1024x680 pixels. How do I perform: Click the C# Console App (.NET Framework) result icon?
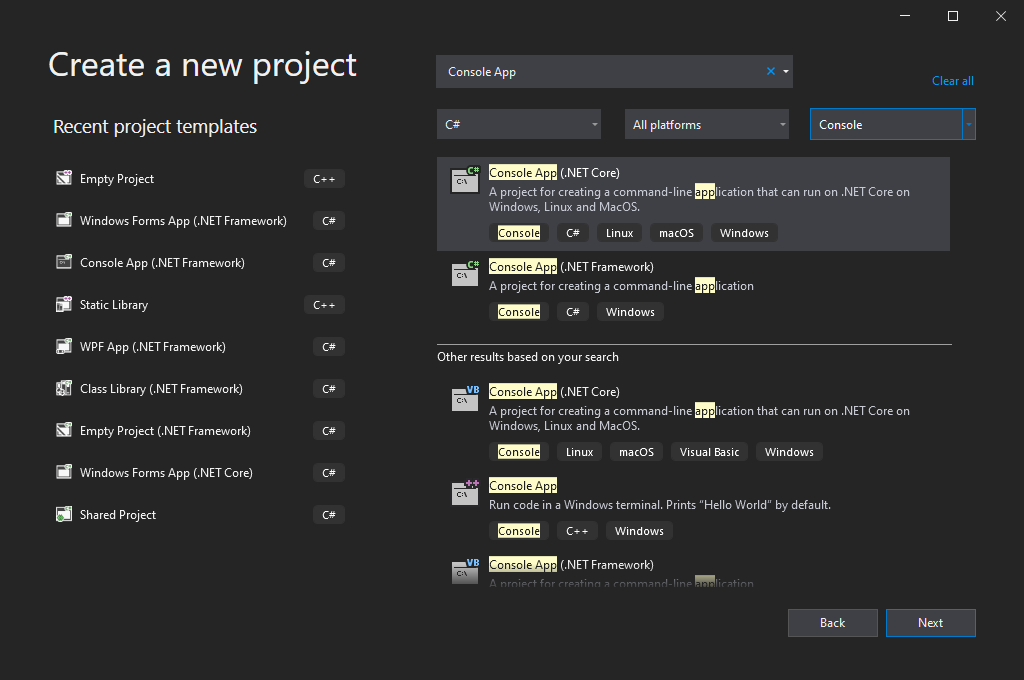point(465,274)
